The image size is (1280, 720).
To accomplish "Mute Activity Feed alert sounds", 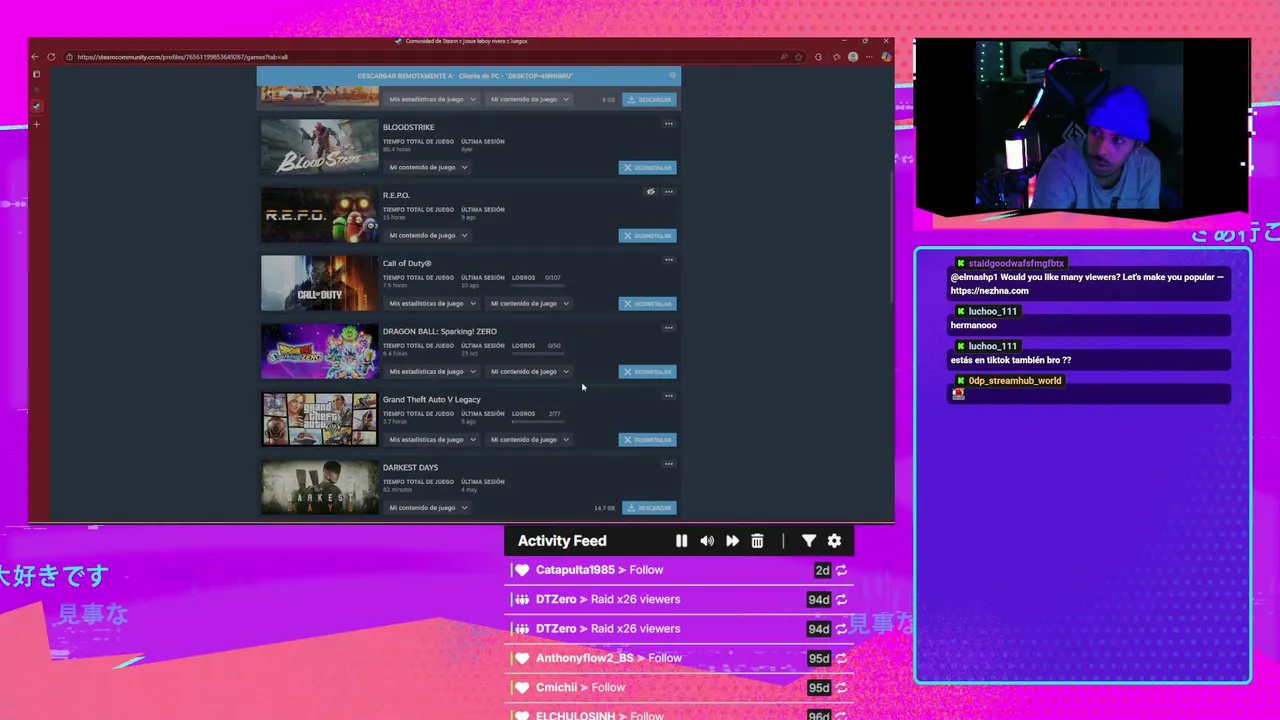I will [707, 541].
